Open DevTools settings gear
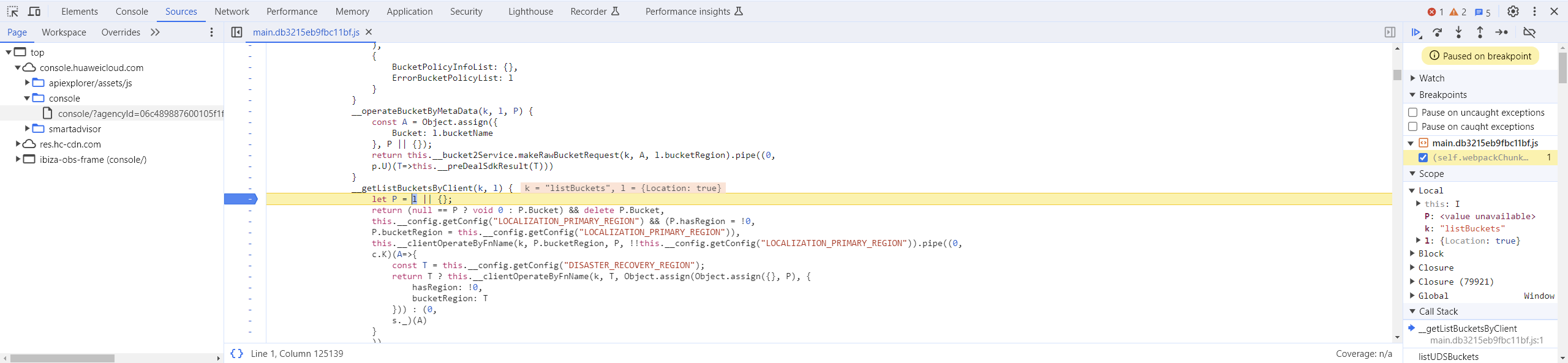Image resolution: width=1568 pixels, height=363 pixels. pos(1513,12)
